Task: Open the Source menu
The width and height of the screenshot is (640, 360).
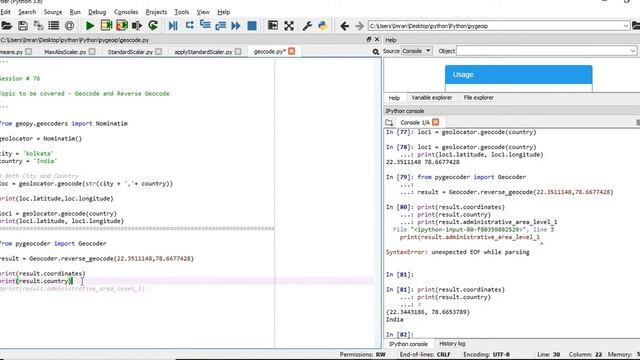Action: coord(53,12)
